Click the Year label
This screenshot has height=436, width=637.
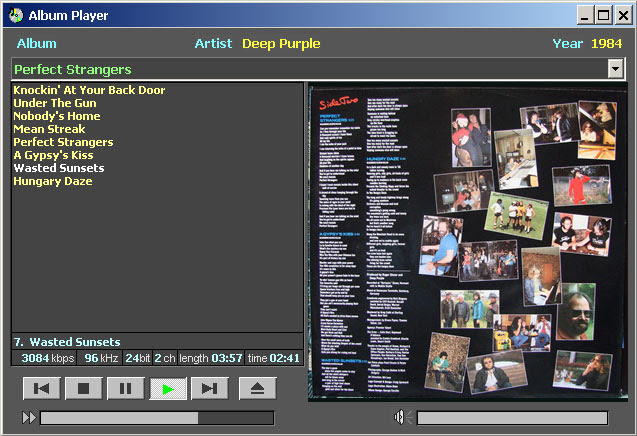tap(568, 43)
